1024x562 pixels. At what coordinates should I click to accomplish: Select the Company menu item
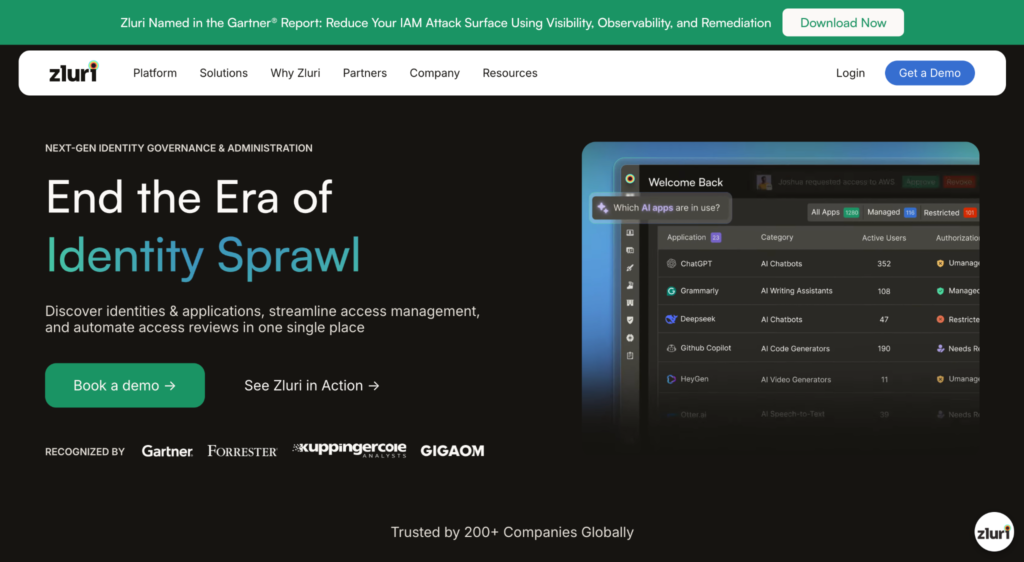pos(434,73)
